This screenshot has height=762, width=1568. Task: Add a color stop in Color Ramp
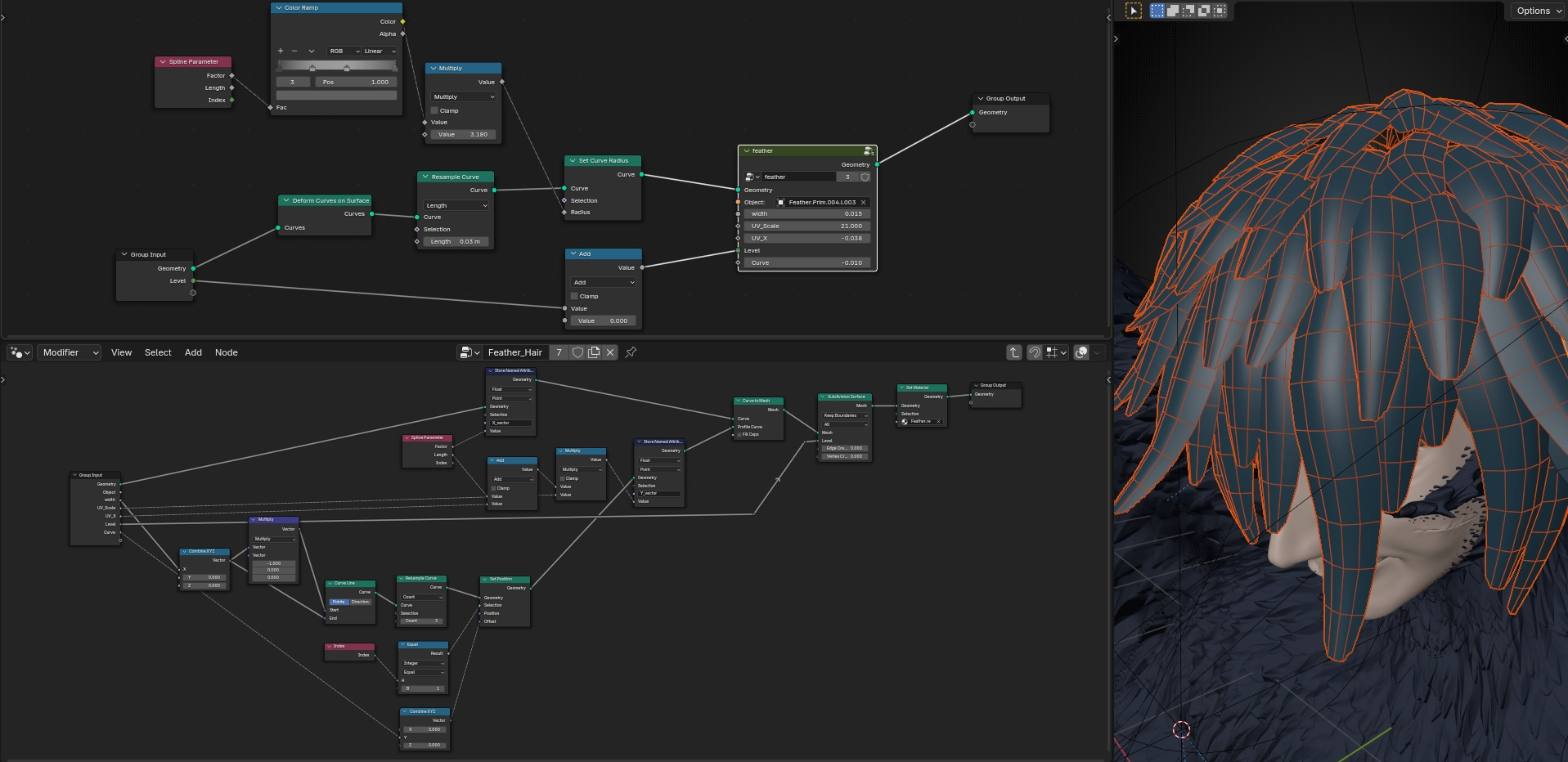pyautogui.click(x=281, y=51)
